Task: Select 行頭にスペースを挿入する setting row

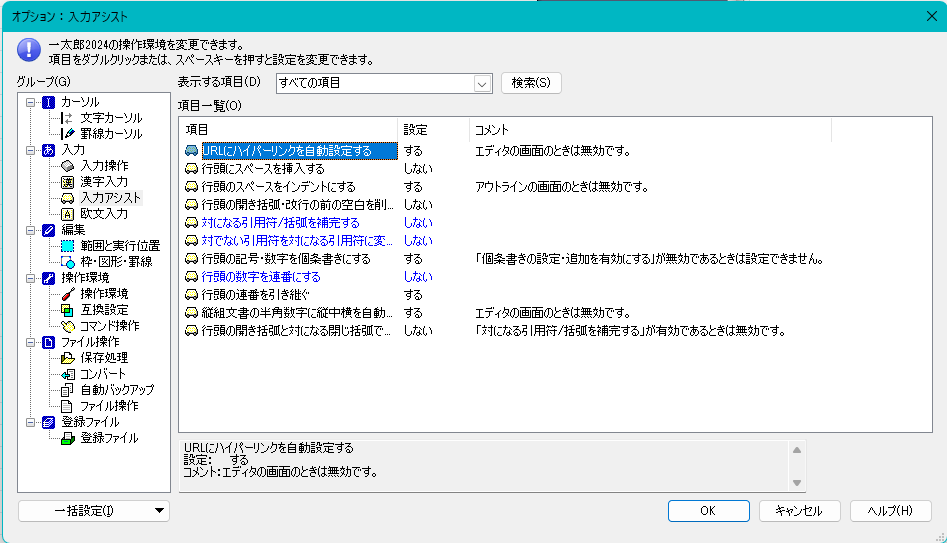Action: pyautogui.click(x=263, y=169)
